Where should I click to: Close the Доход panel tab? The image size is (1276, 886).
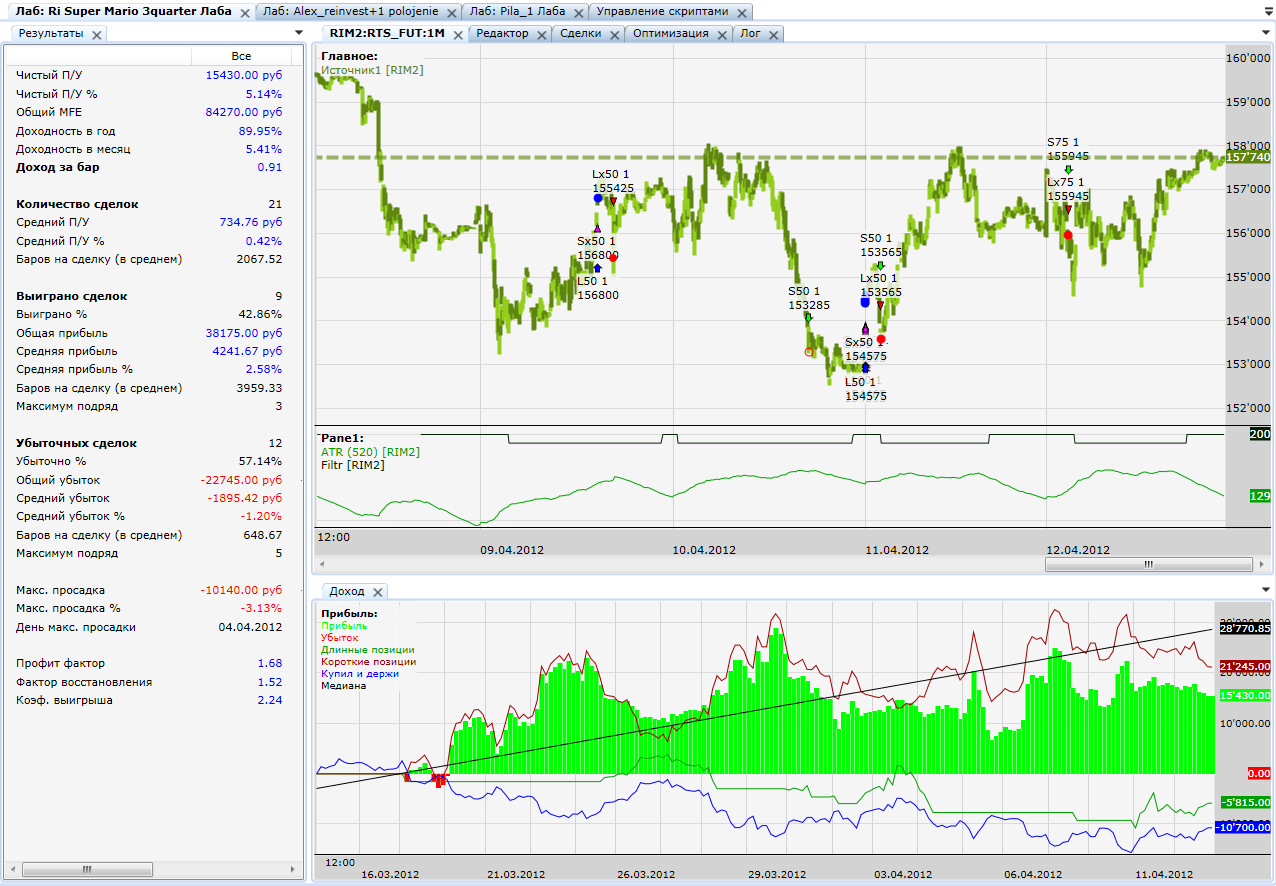point(379,592)
